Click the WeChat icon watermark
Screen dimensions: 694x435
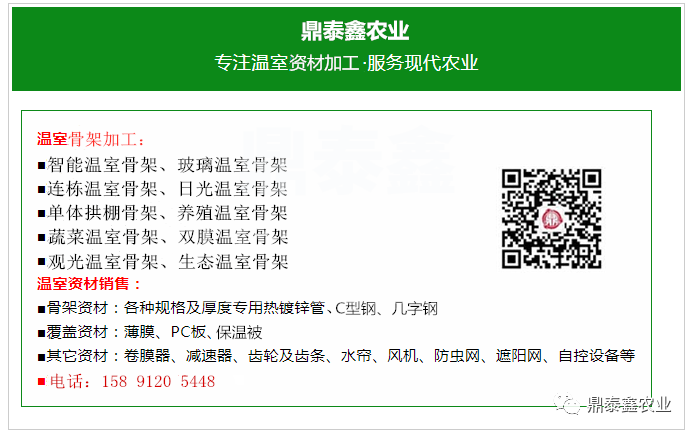[x=568, y=404]
